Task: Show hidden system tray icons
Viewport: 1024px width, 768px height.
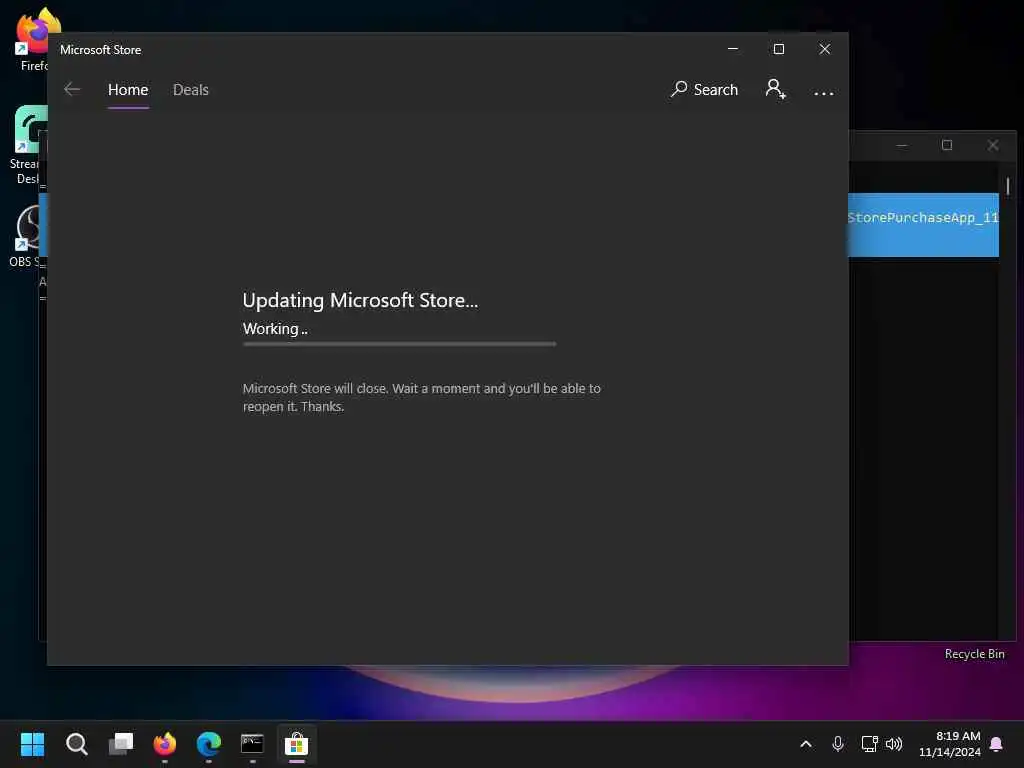Action: (x=806, y=744)
